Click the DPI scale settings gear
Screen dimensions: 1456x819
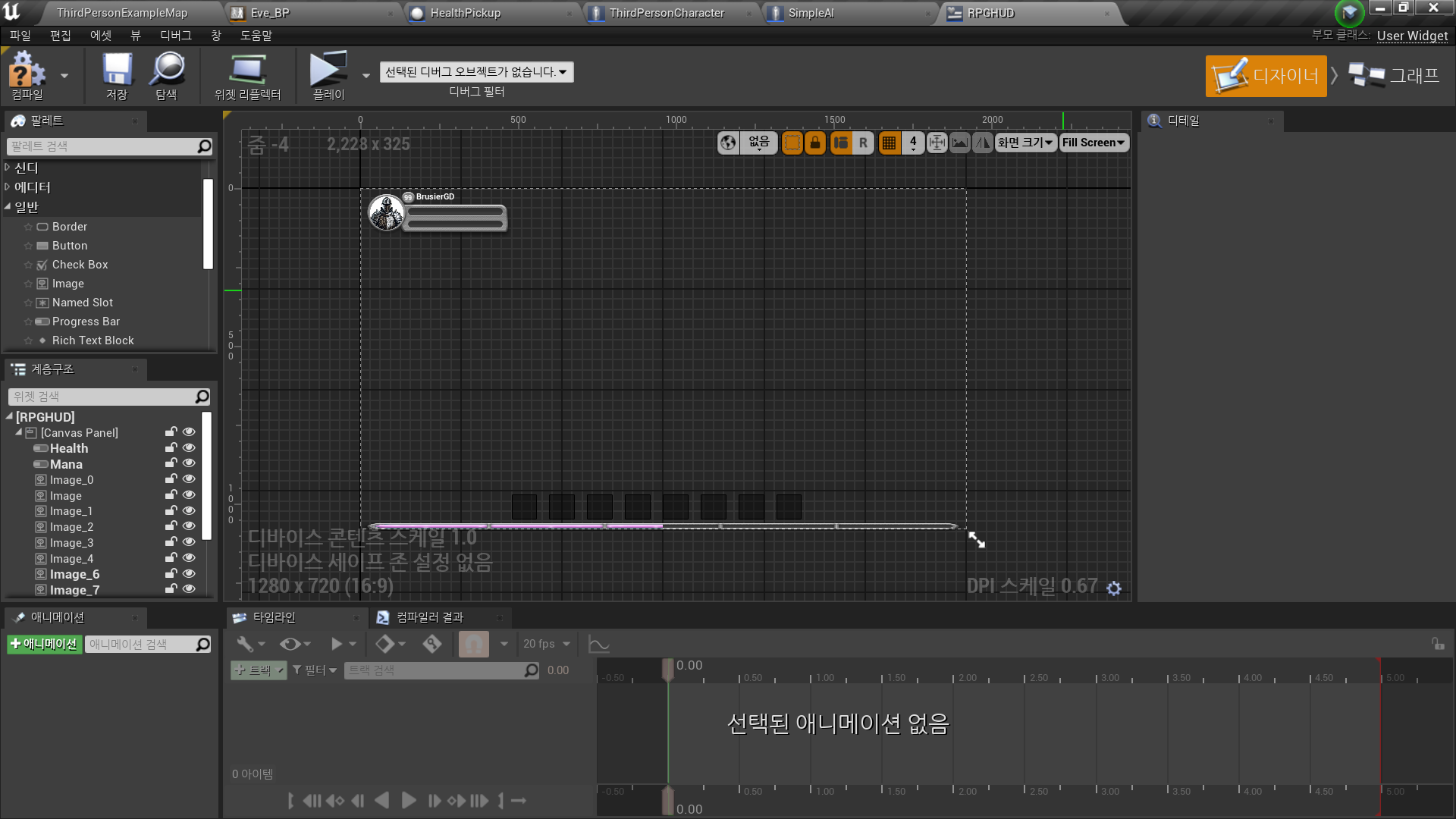pos(1114,588)
